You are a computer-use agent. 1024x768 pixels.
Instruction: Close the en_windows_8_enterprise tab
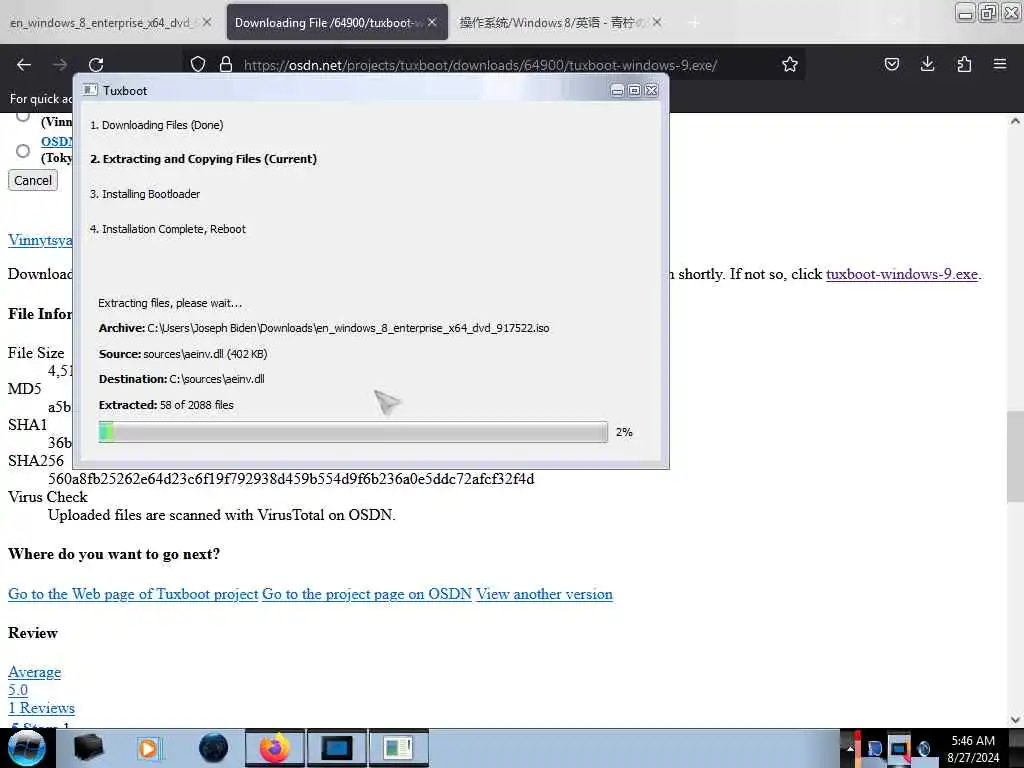point(207,22)
